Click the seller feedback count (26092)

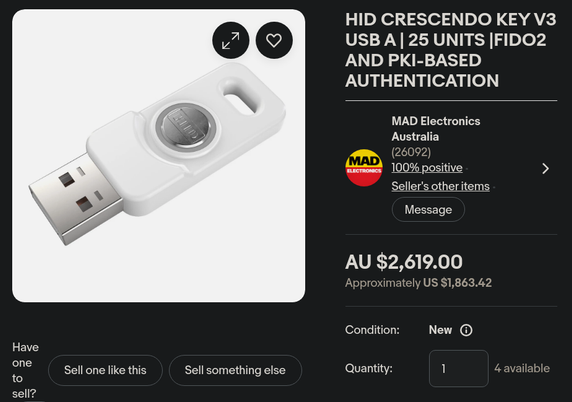coord(411,152)
